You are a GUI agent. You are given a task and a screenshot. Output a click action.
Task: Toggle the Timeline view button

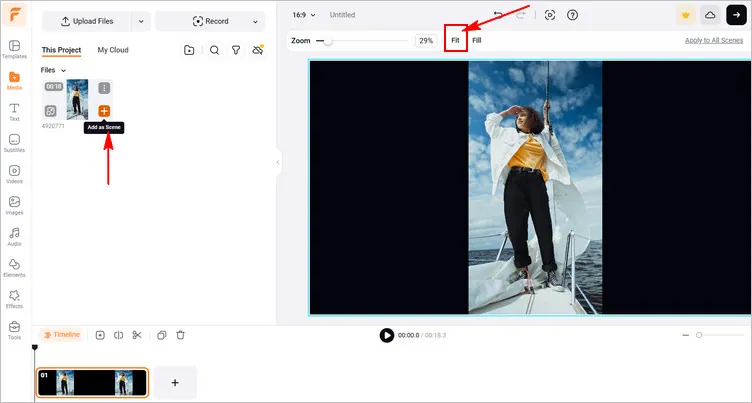61,335
